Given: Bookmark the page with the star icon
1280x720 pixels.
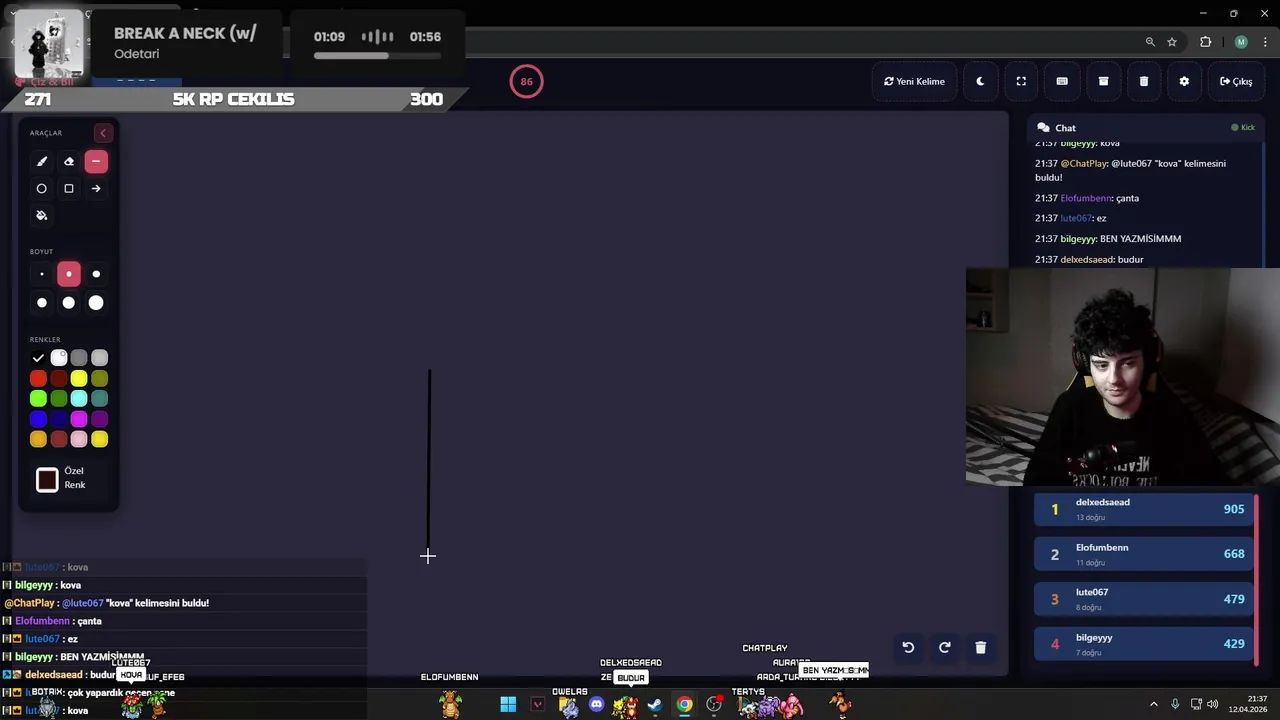Looking at the screenshot, I should [x=1172, y=42].
